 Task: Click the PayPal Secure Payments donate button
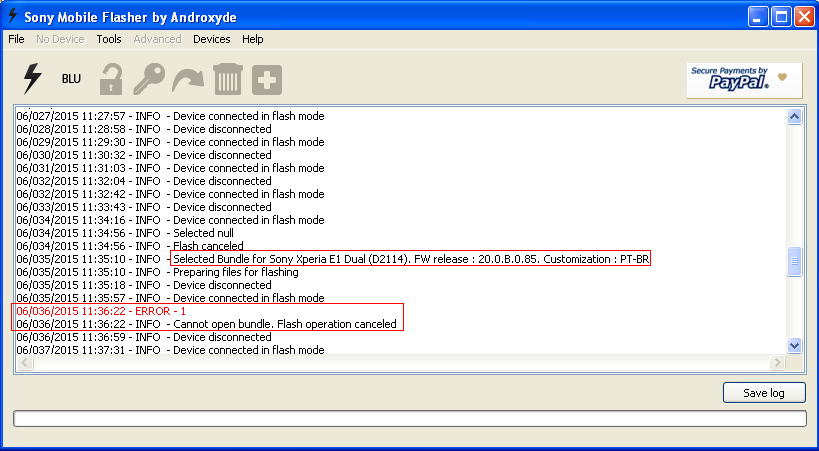(x=744, y=80)
